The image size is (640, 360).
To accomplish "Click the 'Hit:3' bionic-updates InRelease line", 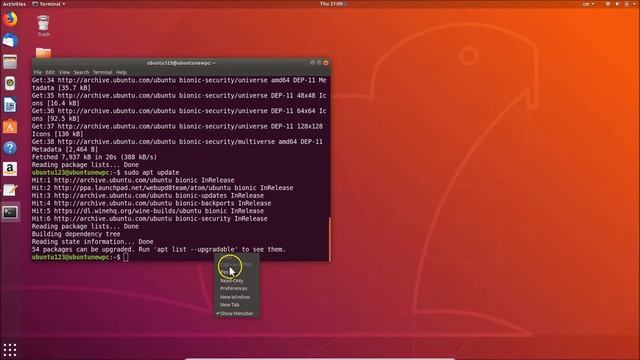I will tap(148, 196).
